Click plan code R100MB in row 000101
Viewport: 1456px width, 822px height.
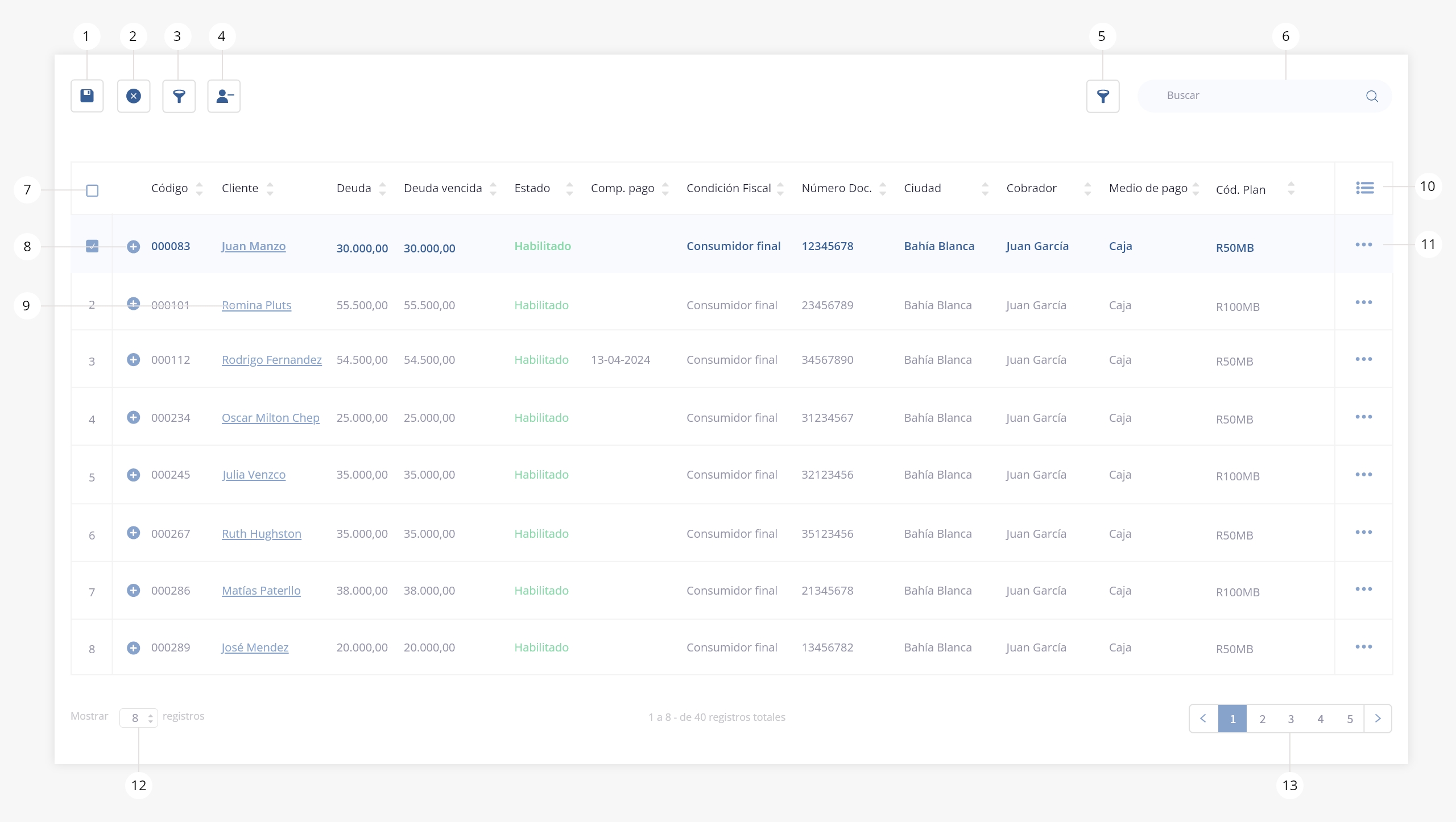pyautogui.click(x=1238, y=307)
